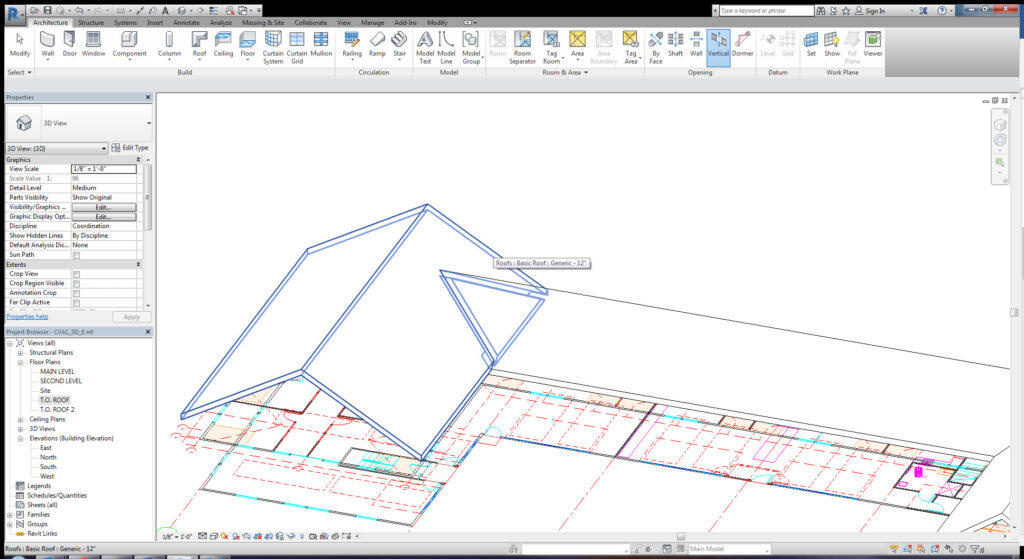Open the Massing & Site tab

[x=263, y=22]
